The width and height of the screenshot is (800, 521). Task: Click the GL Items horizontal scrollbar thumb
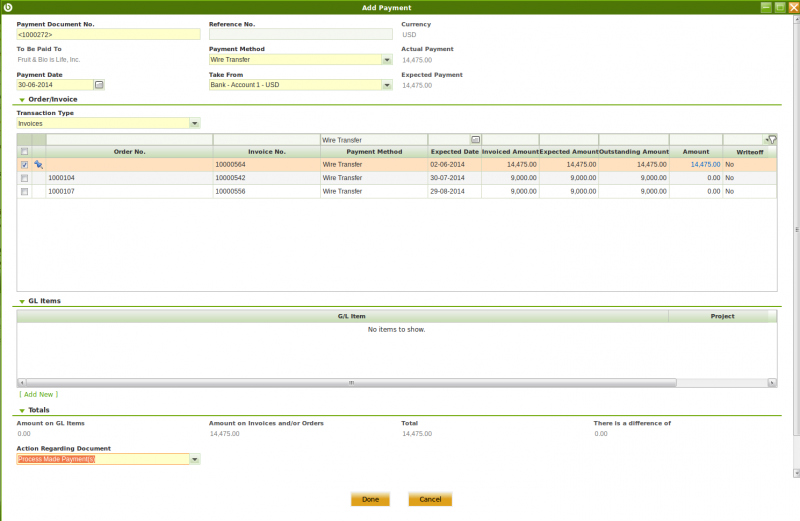click(351, 382)
